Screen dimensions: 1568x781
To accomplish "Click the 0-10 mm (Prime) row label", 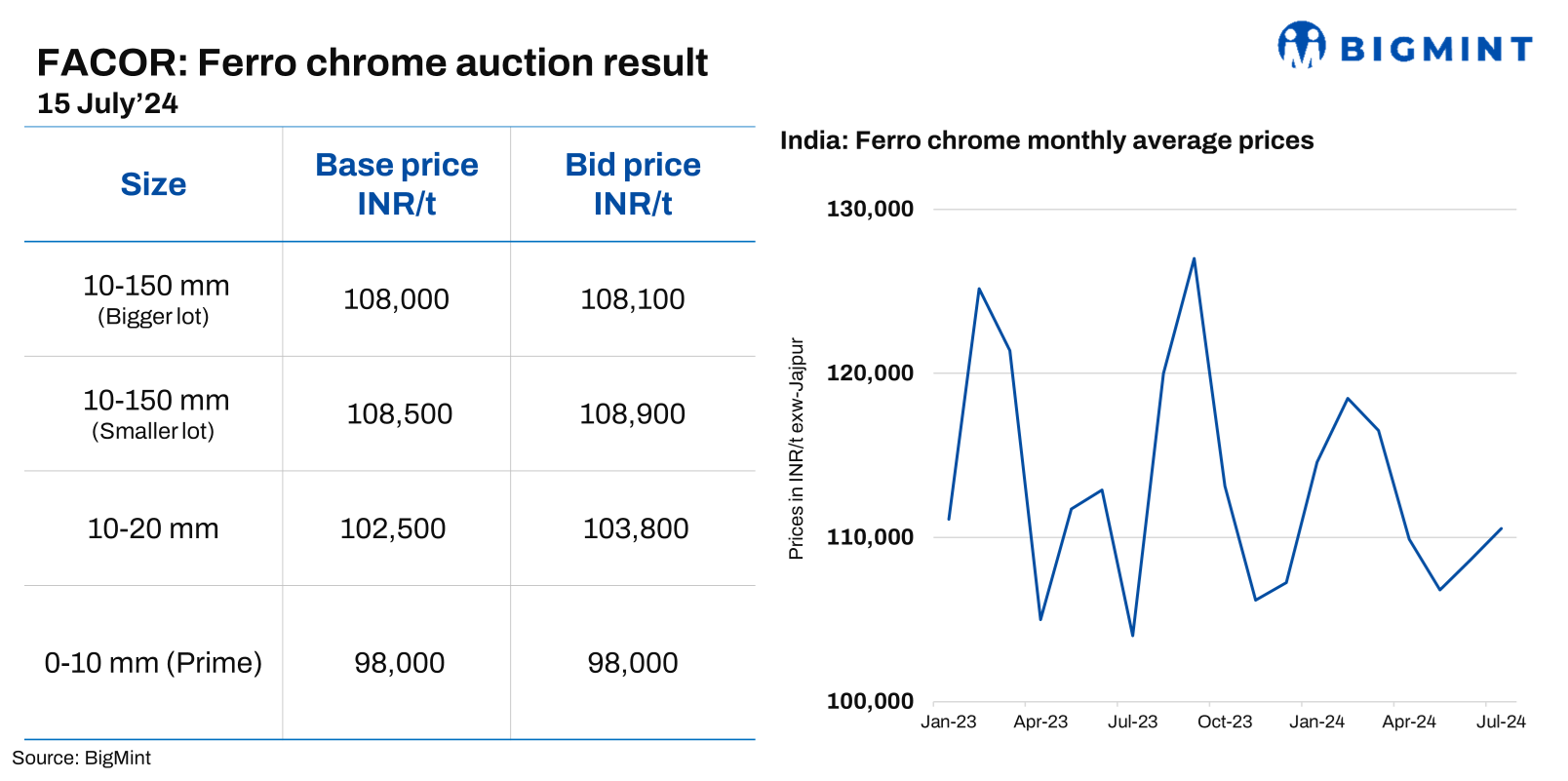I will [x=153, y=663].
